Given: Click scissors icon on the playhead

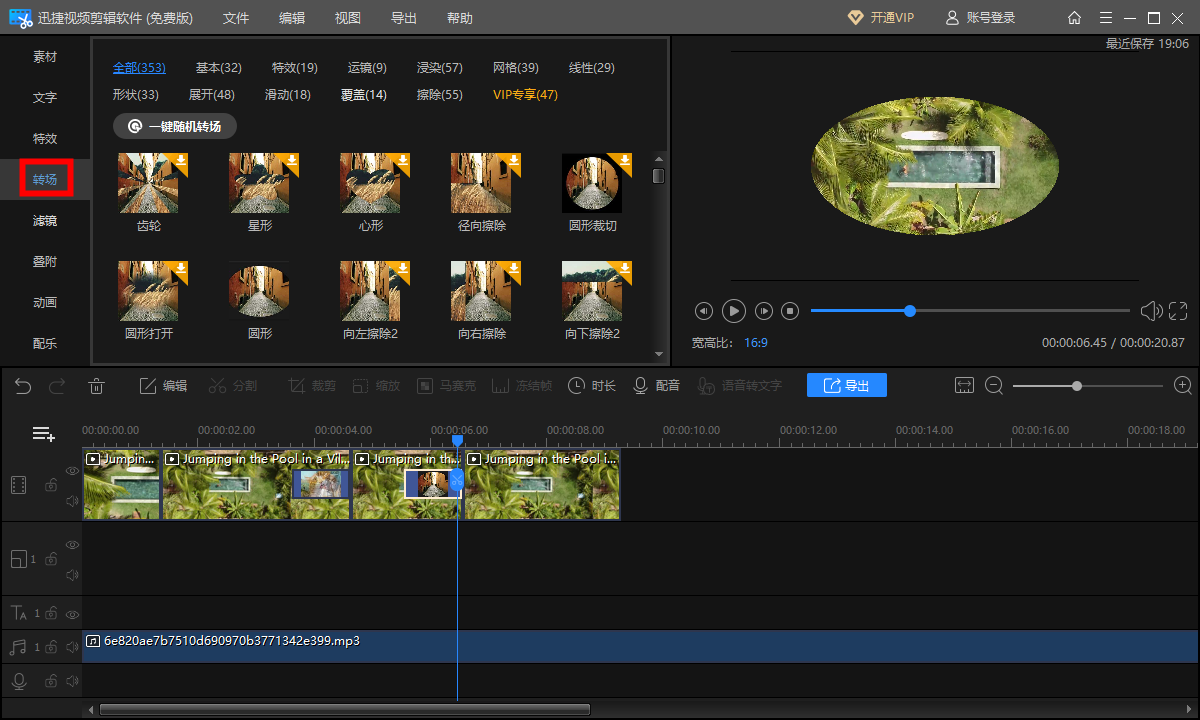Looking at the screenshot, I should 457,481.
